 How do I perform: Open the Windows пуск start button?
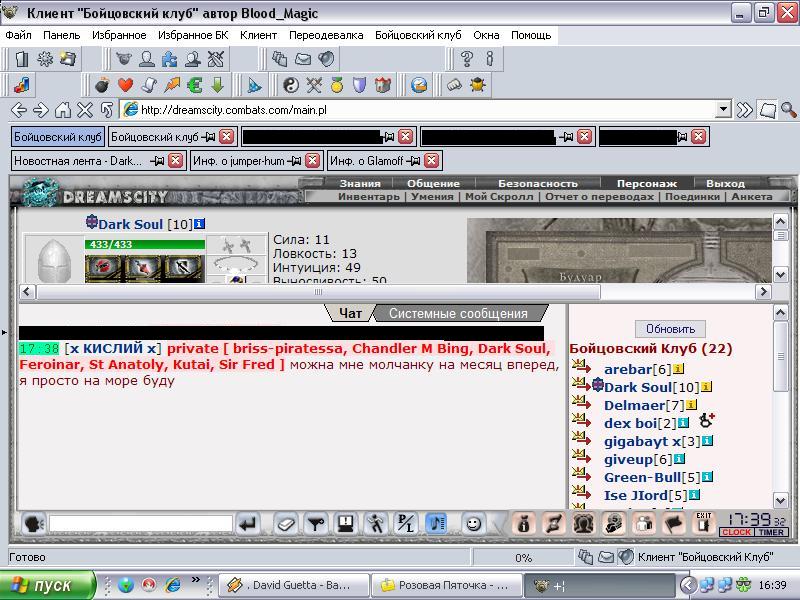click(47, 585)
